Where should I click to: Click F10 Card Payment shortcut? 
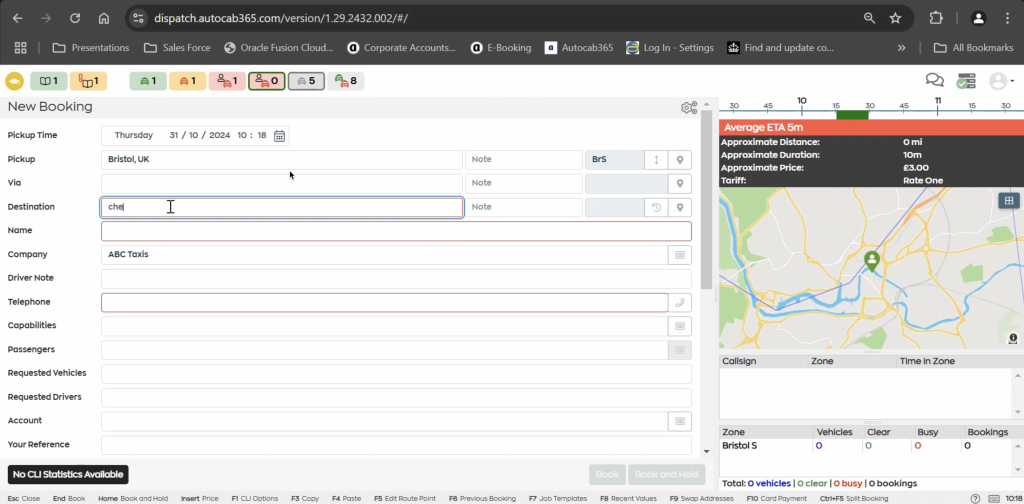[x=776, y=498]
